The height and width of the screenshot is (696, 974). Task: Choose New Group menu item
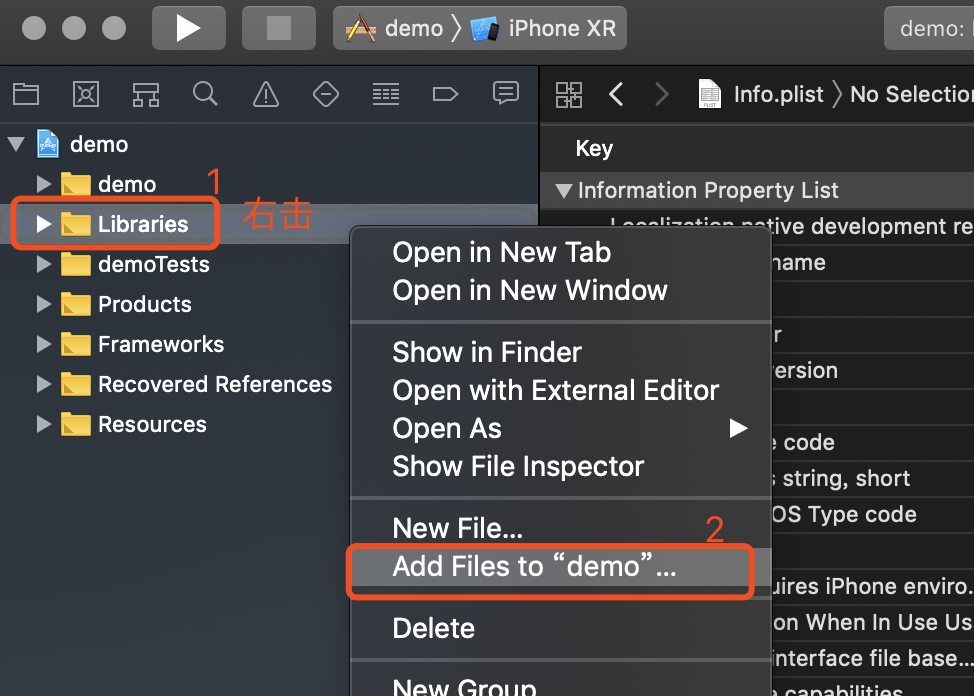561,685
